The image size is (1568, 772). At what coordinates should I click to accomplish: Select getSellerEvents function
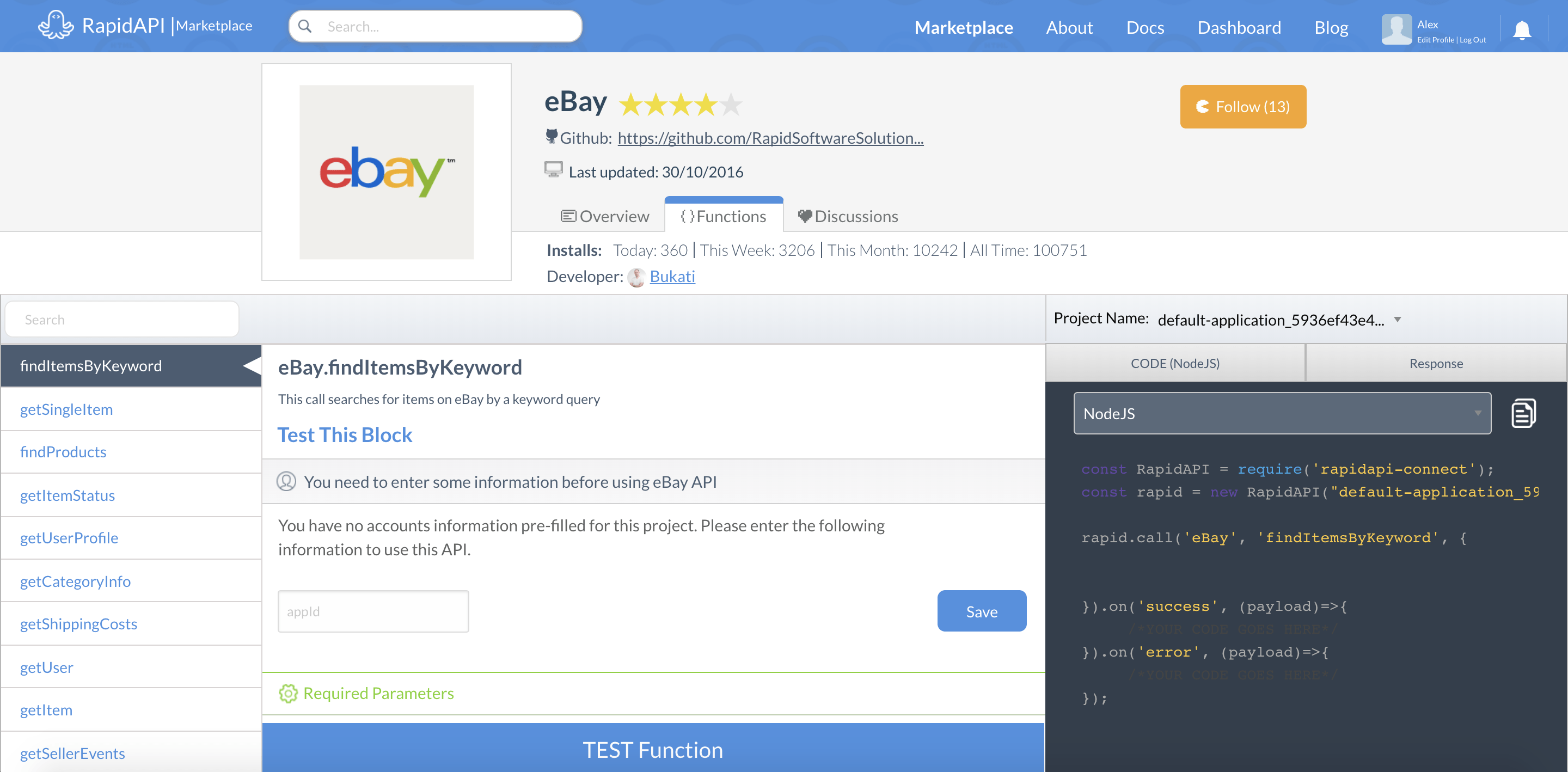click(131, 752)
